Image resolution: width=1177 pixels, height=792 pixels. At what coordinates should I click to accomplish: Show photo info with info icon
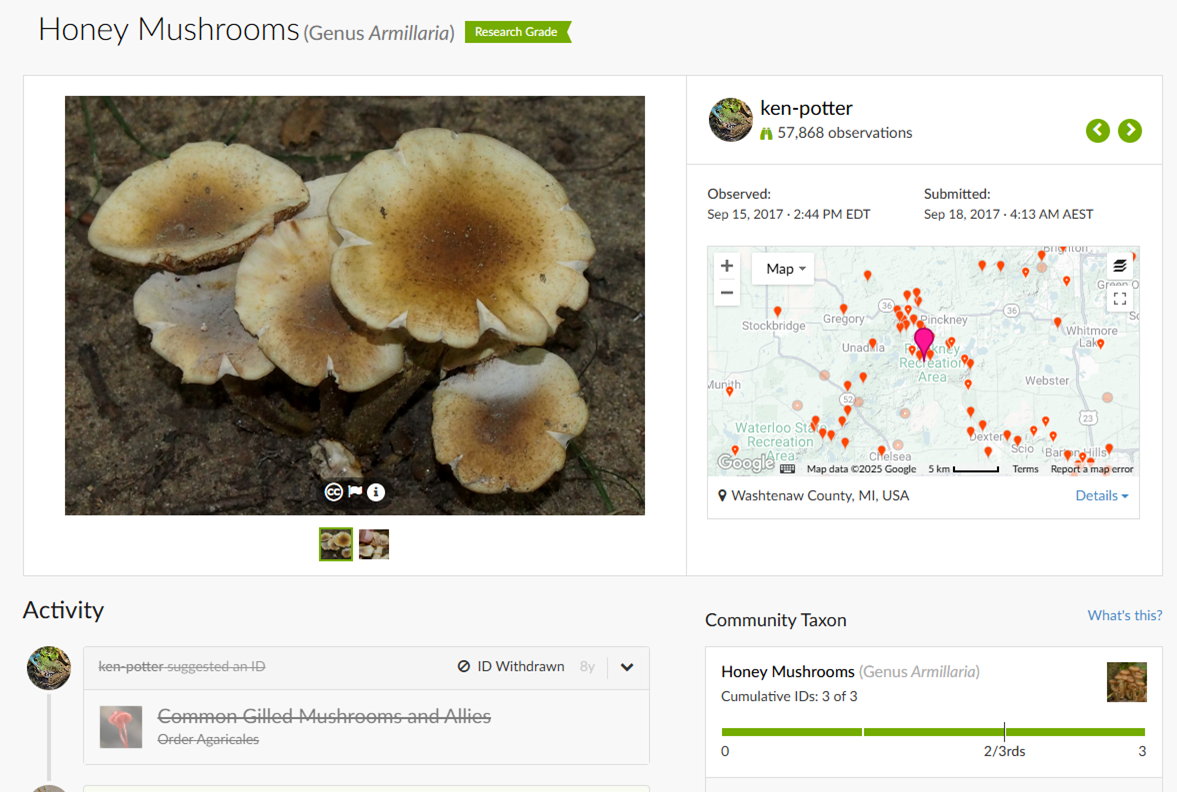coord(376,492)
